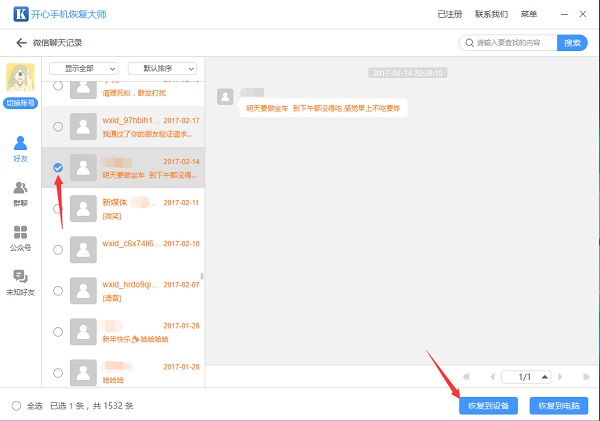Go to the previous page of messages
600x421 pixels.
click(x=492, y=377)
